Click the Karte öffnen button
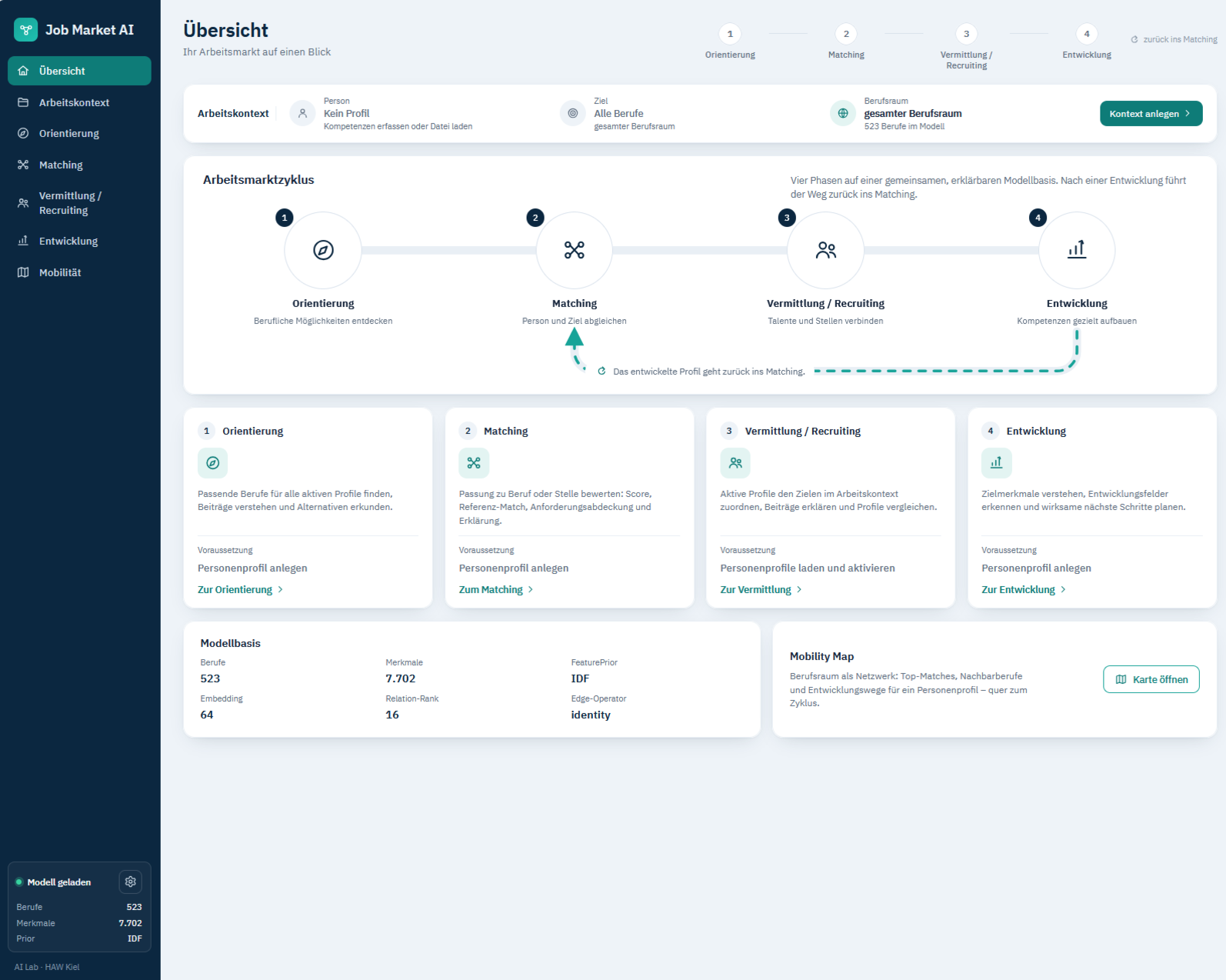Viewport: 1226px width, 980px height. 1151,679
